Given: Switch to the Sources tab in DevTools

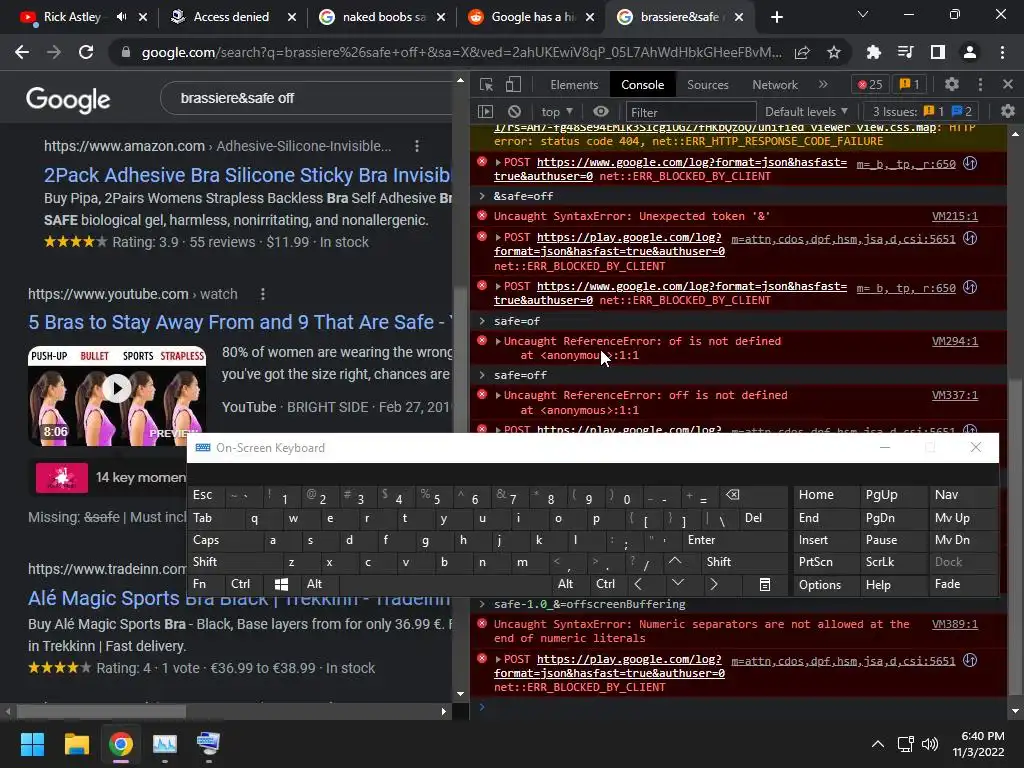Looking at the screenshot, I should click(707, 85).
